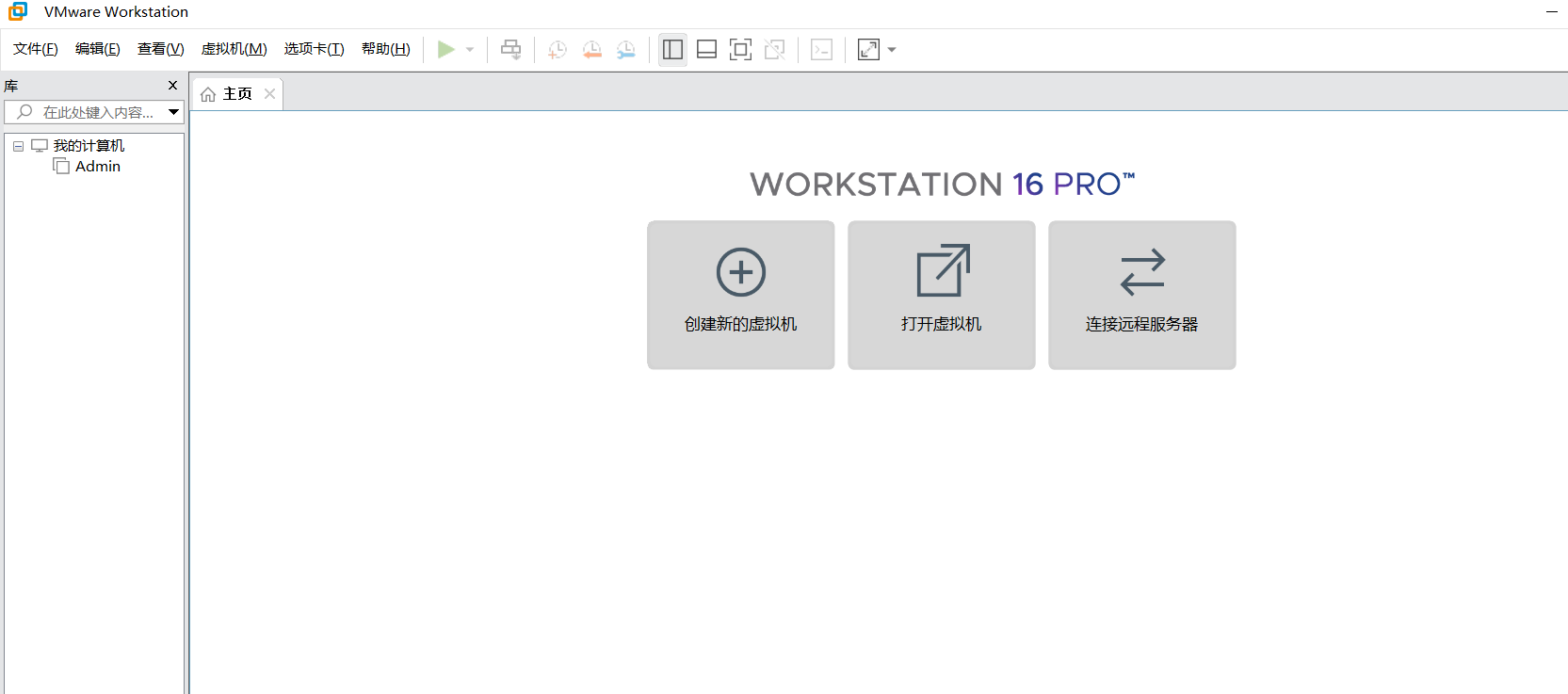The width and height of the screenshot is (1568, 694).
Task: Click the Unity mode icon
Action: coord(775,50)
